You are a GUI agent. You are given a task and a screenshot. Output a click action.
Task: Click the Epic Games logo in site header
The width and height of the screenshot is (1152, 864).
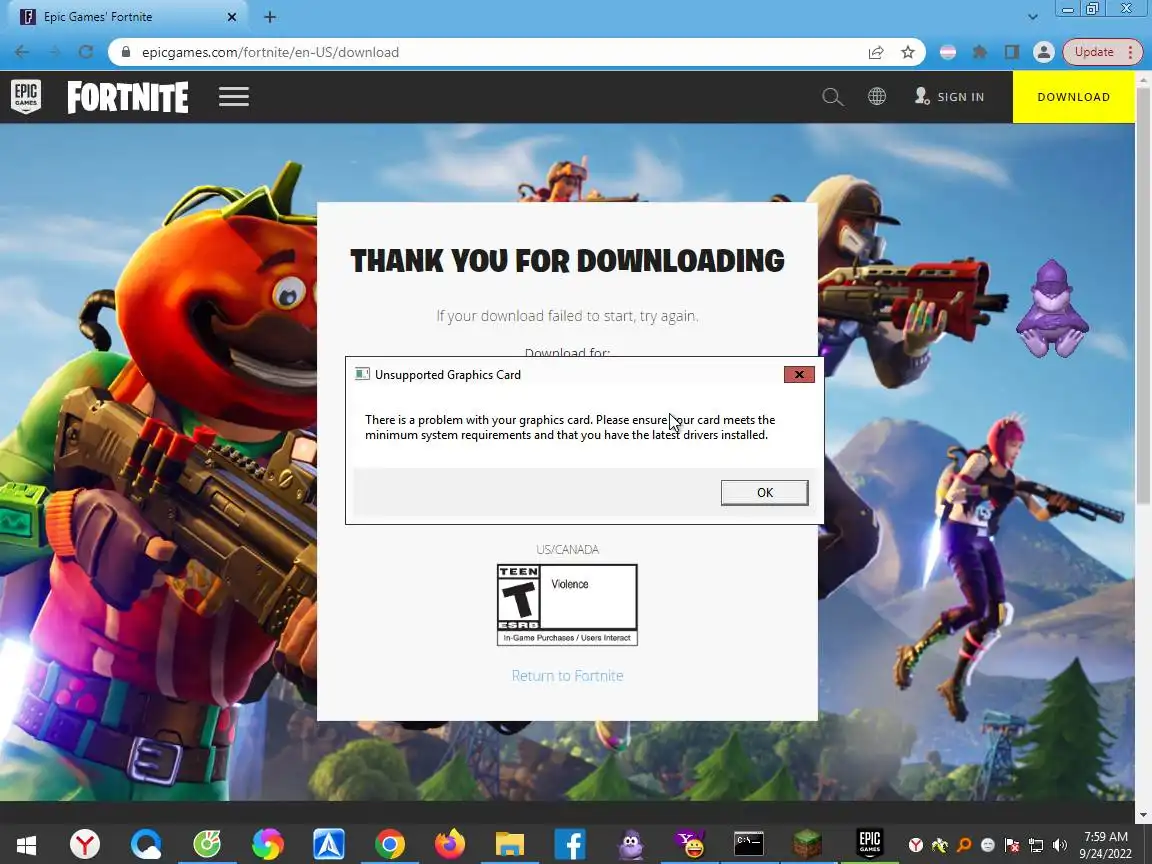tap(26, 97)
